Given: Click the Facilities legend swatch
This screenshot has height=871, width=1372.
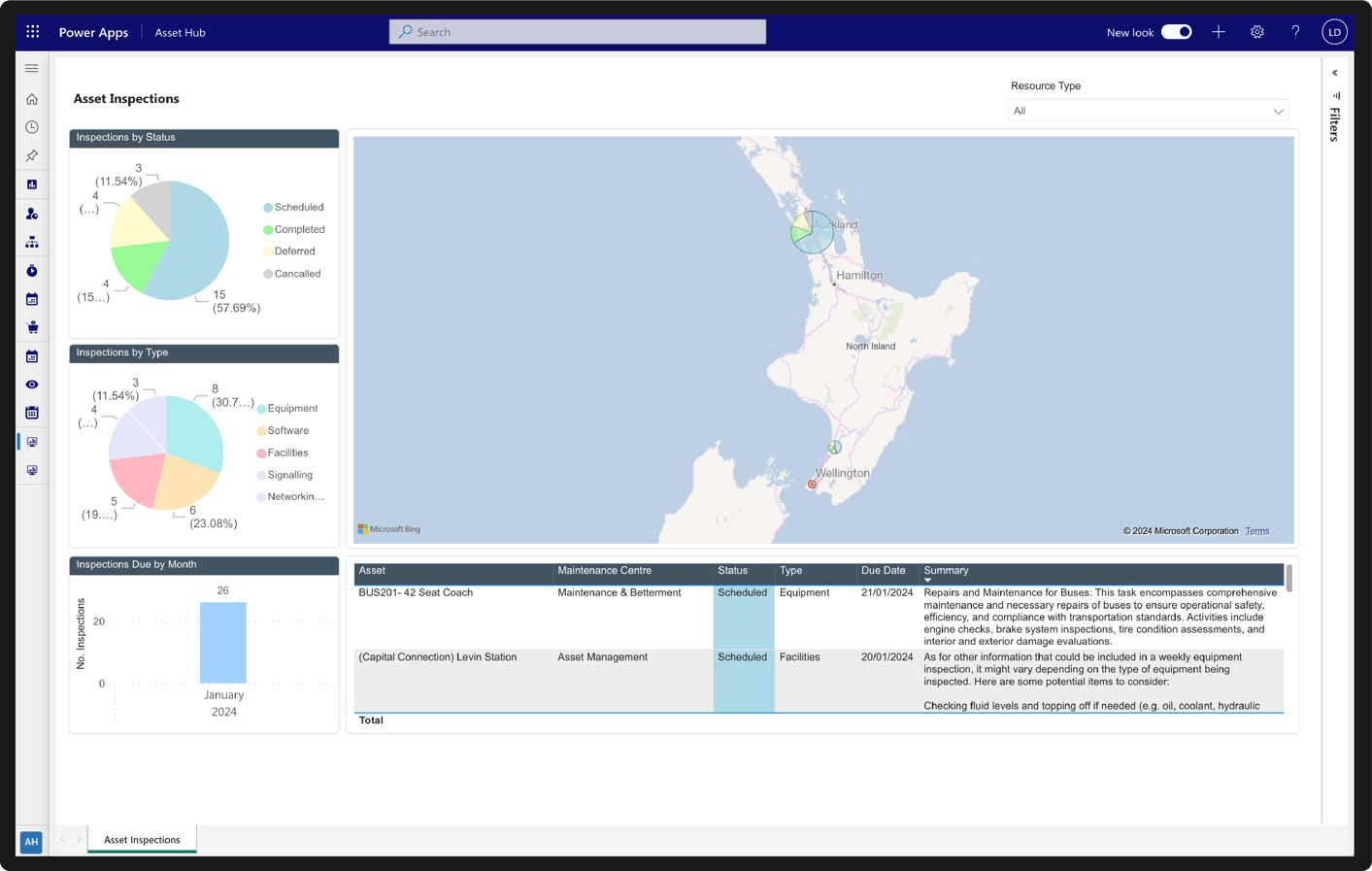Looking at the screenshot, I should click(x=261, y=453).
